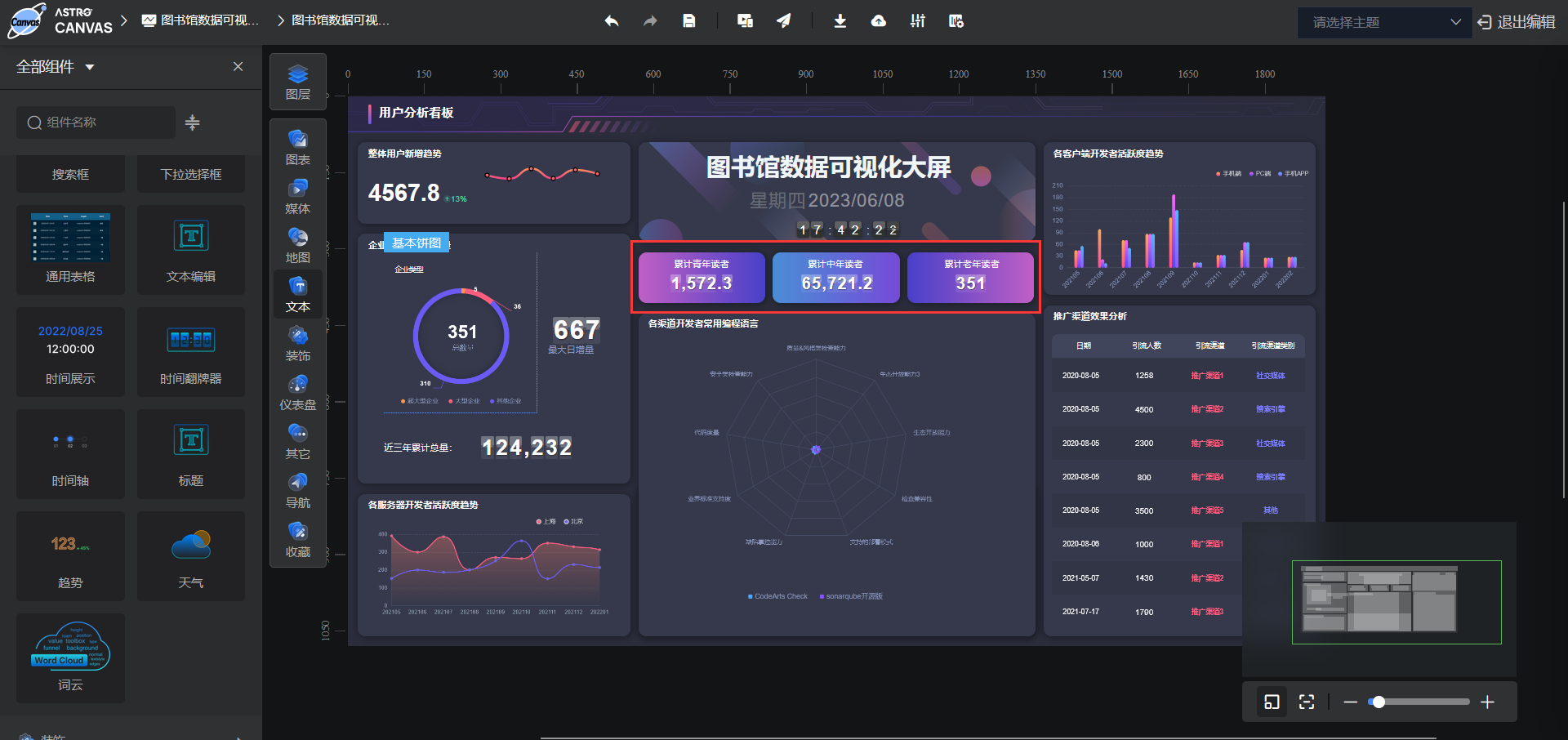
Task: Select the 图层 (Layers) panel icon
Action: (x=297, y=82)
